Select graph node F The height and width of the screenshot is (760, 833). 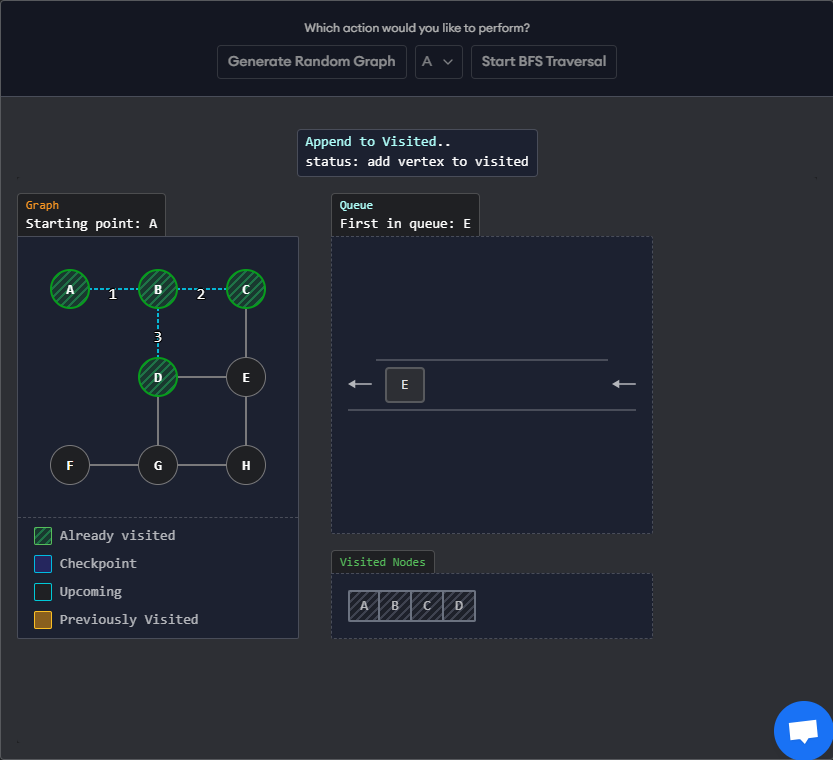tap(70, 465)
